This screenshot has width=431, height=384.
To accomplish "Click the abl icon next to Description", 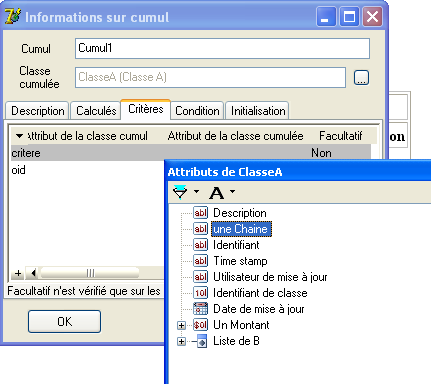I will [x=201, y=213].
